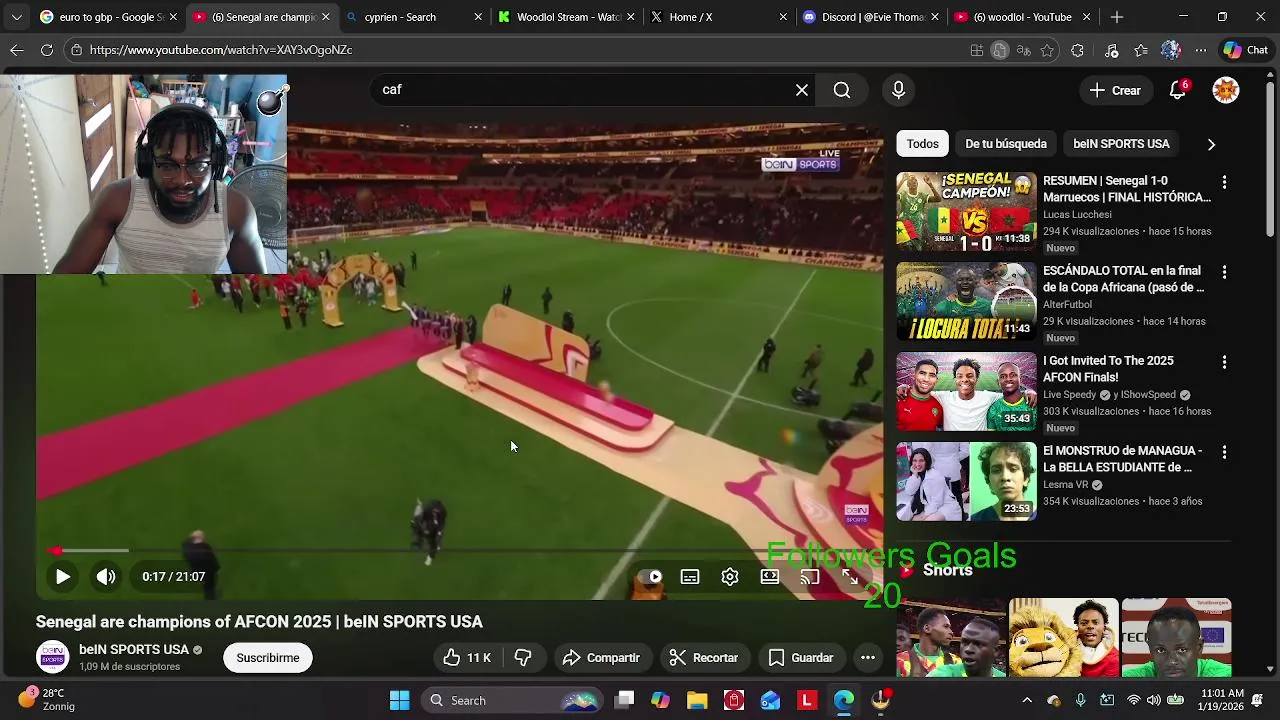Select the beIN SPORTS USA filter chip

[x=1121, y=144]
